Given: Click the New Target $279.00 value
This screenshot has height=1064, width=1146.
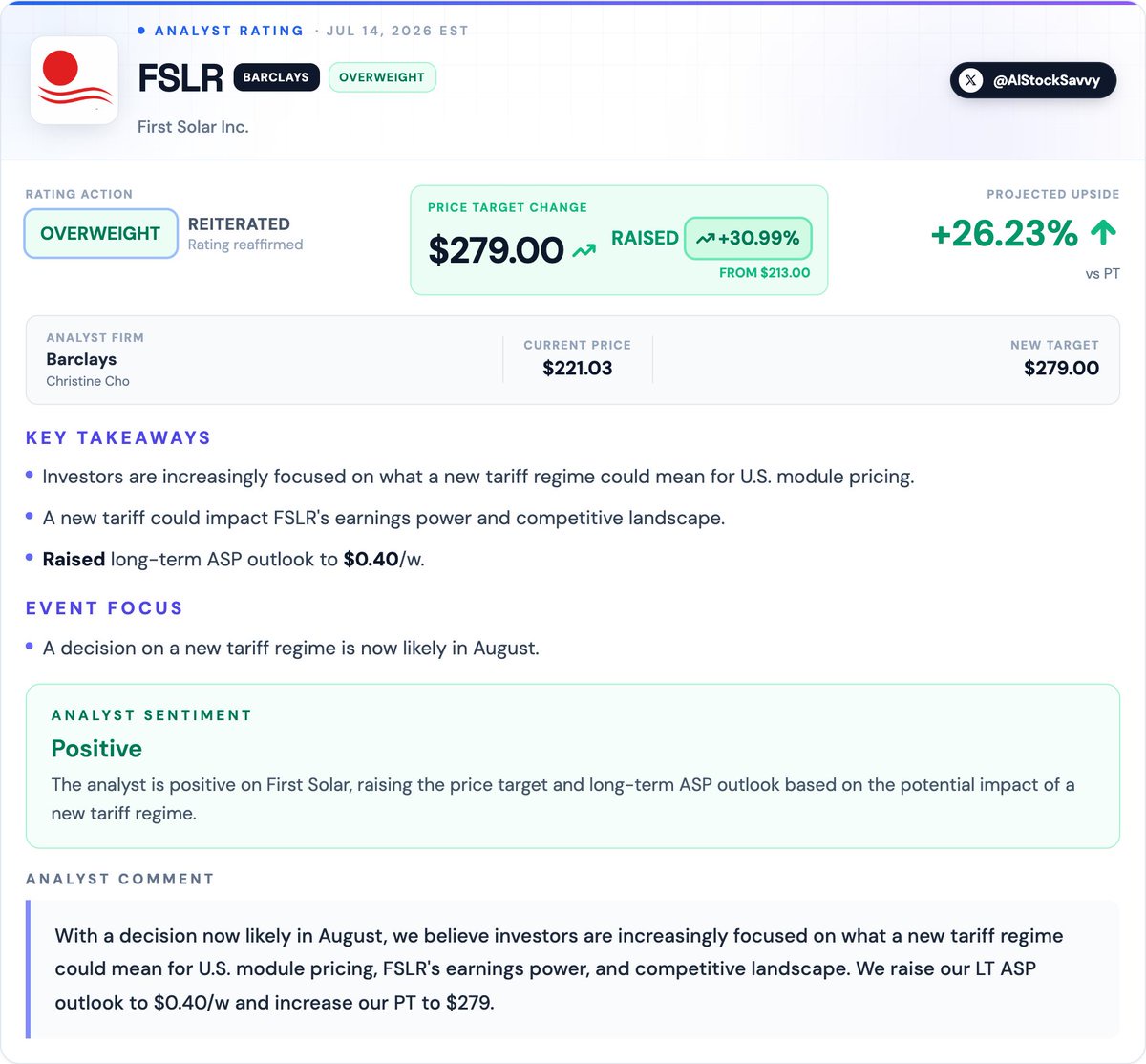Looking at the screenshot, I should 1061,369.
